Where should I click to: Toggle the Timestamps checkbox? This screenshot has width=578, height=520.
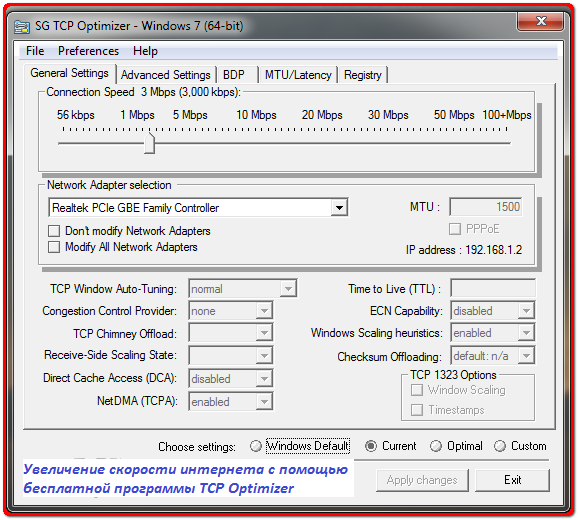417,410
